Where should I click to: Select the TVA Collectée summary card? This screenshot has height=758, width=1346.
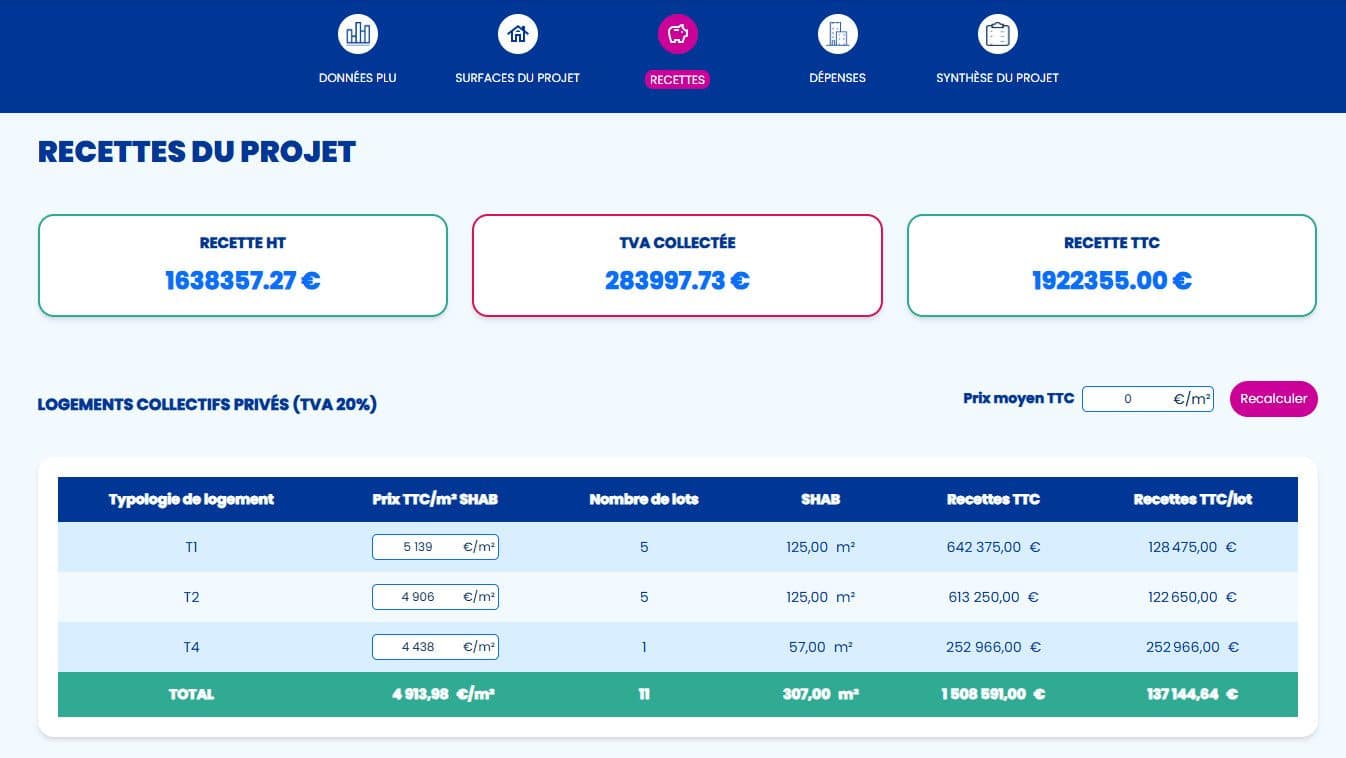click(677, 266)
